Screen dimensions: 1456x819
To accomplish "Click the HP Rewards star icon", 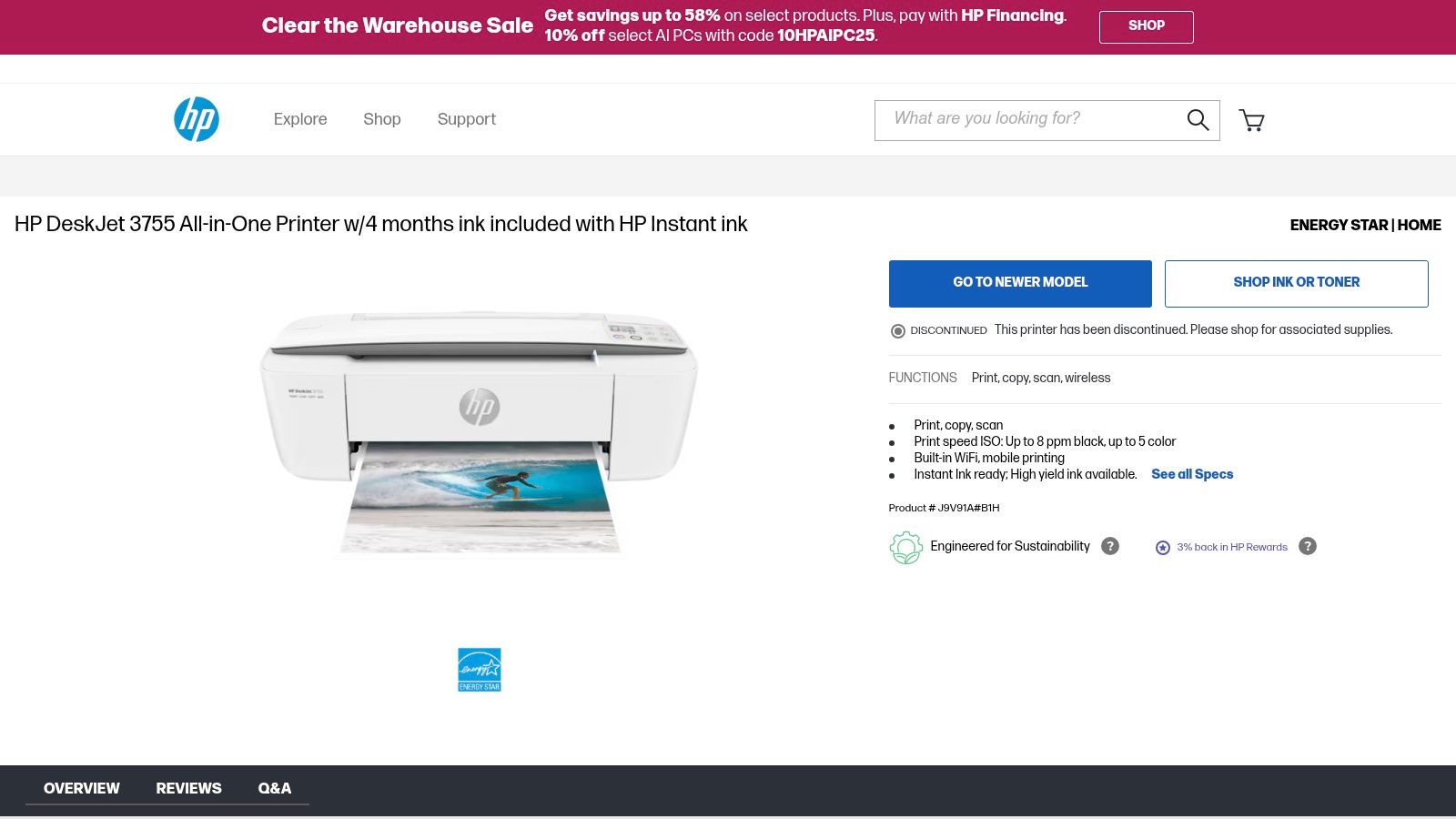I will pos(1162,548).
